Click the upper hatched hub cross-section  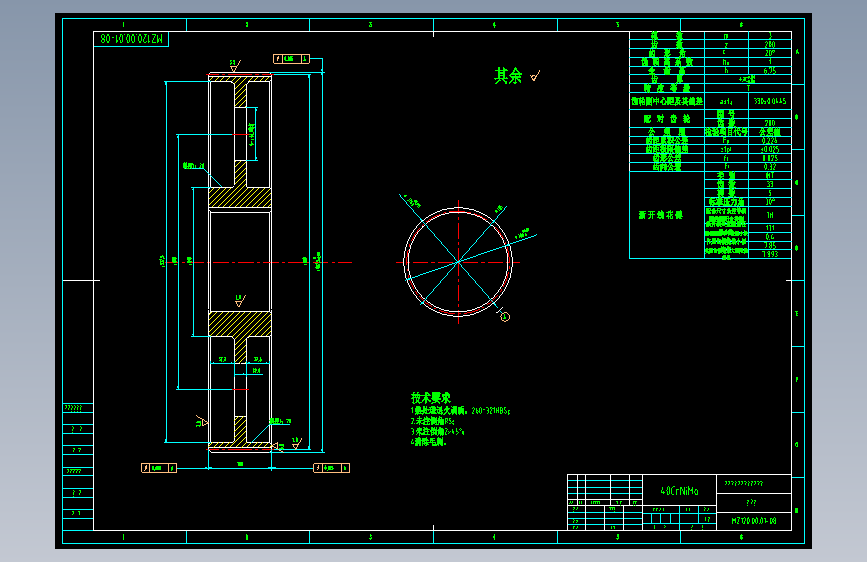tap(240, 197)
